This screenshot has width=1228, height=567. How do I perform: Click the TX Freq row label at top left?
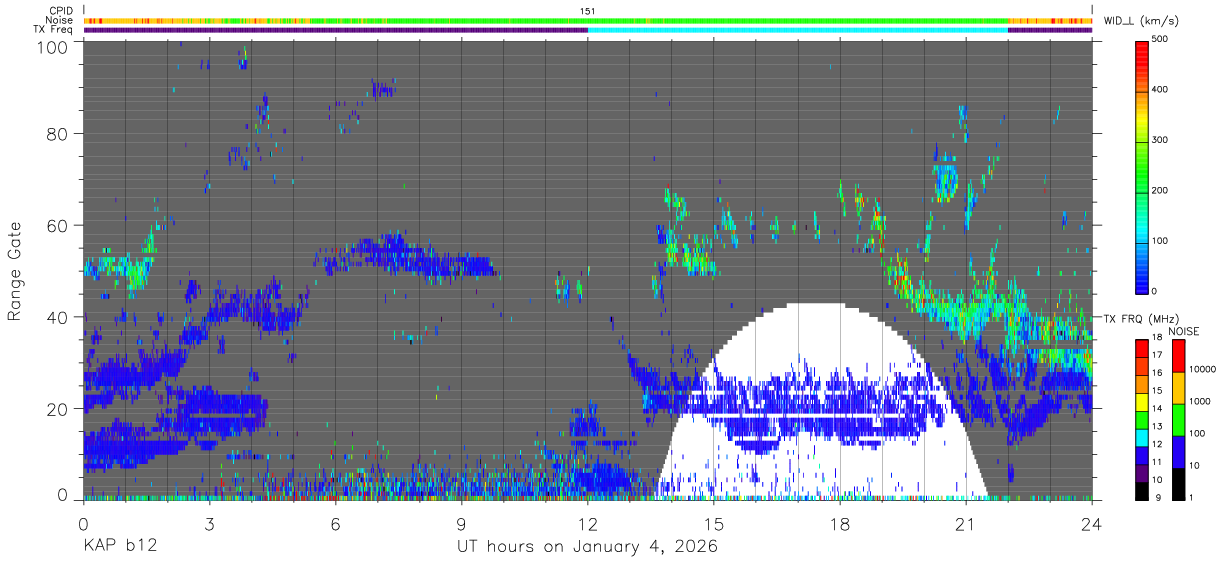(53, 29)
